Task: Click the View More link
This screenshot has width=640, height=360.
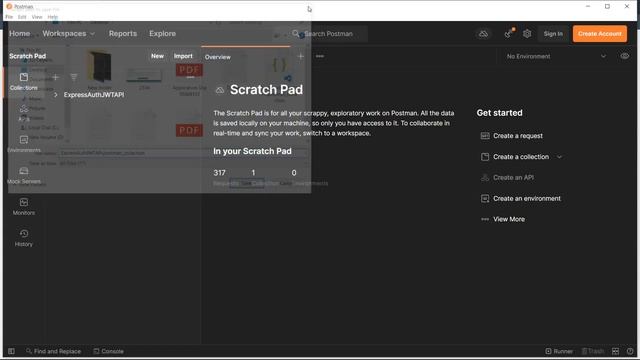Action: 509,219
